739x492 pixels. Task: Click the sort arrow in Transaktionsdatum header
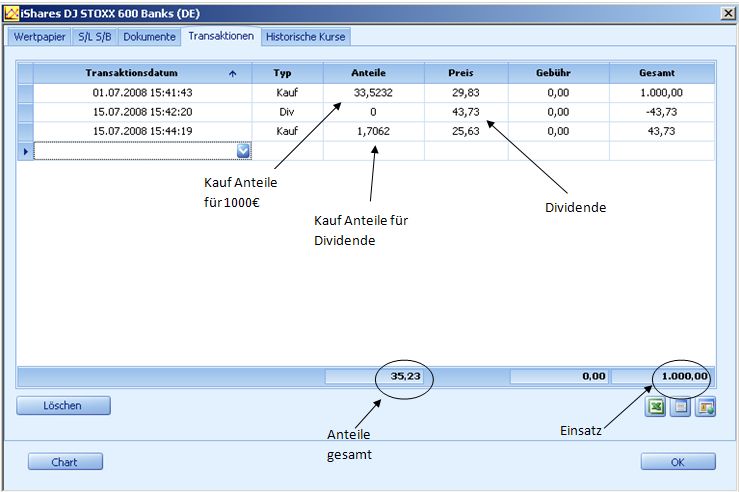click(232, 74)
